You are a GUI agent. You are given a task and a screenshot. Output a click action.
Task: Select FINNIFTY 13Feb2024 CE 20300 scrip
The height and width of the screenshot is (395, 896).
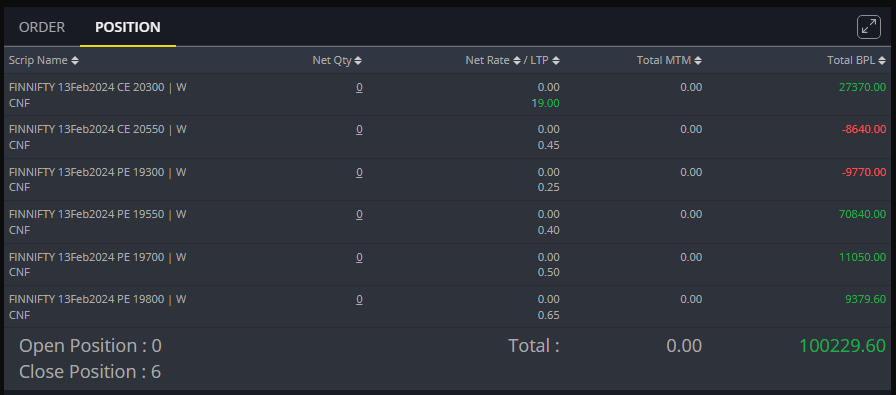click(98, 87)
